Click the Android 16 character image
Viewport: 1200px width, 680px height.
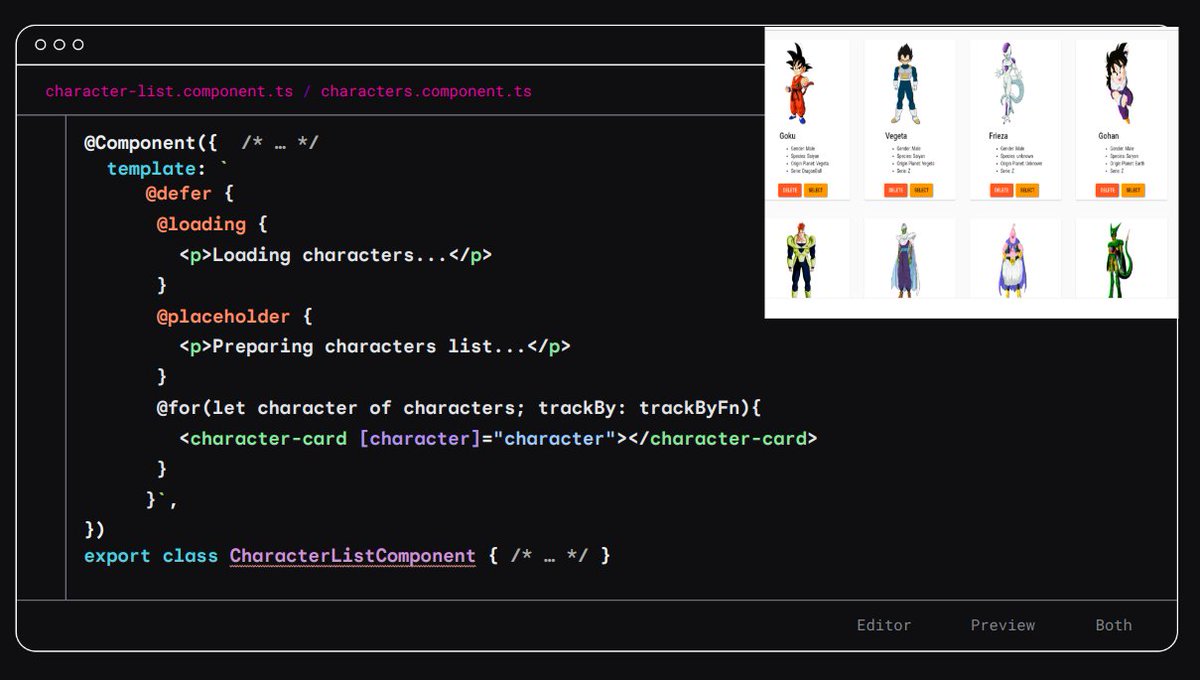point(801,260)
